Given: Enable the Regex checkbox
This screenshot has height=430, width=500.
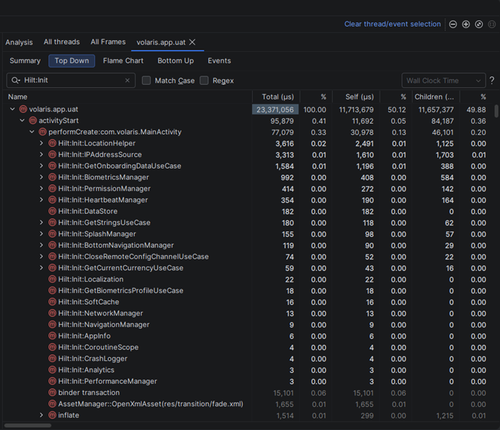Looking at the screenshot, I should 204,80.
